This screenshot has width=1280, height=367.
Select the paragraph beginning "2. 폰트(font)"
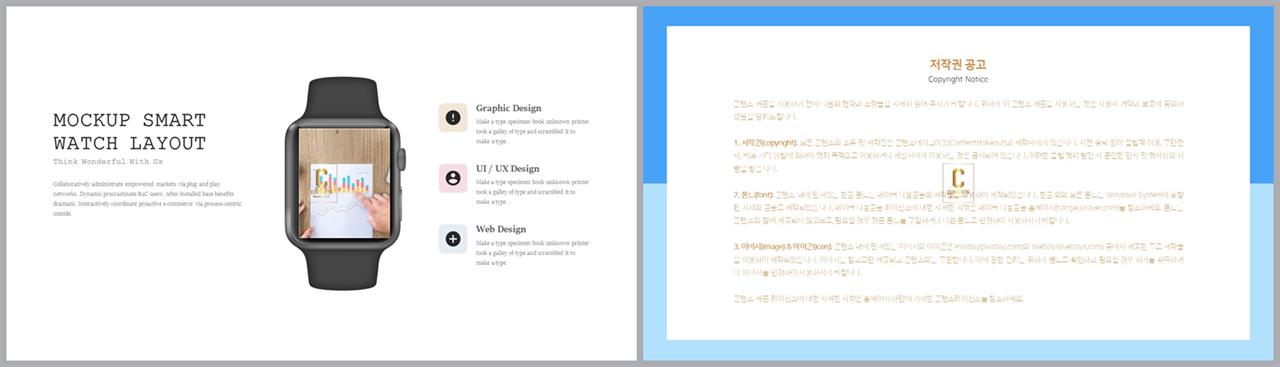957,209
